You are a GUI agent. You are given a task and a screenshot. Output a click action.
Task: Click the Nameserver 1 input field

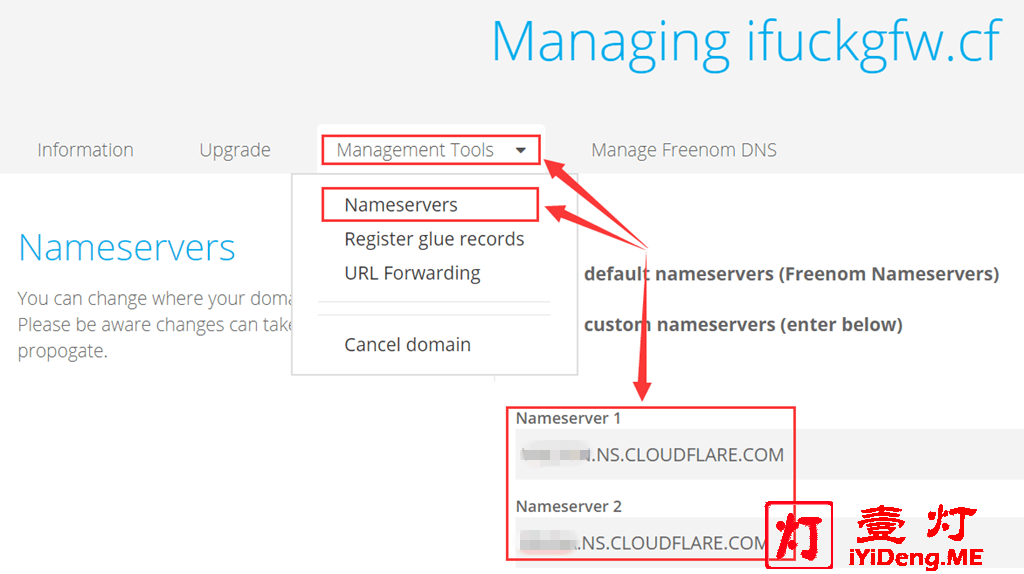(769, 454)
